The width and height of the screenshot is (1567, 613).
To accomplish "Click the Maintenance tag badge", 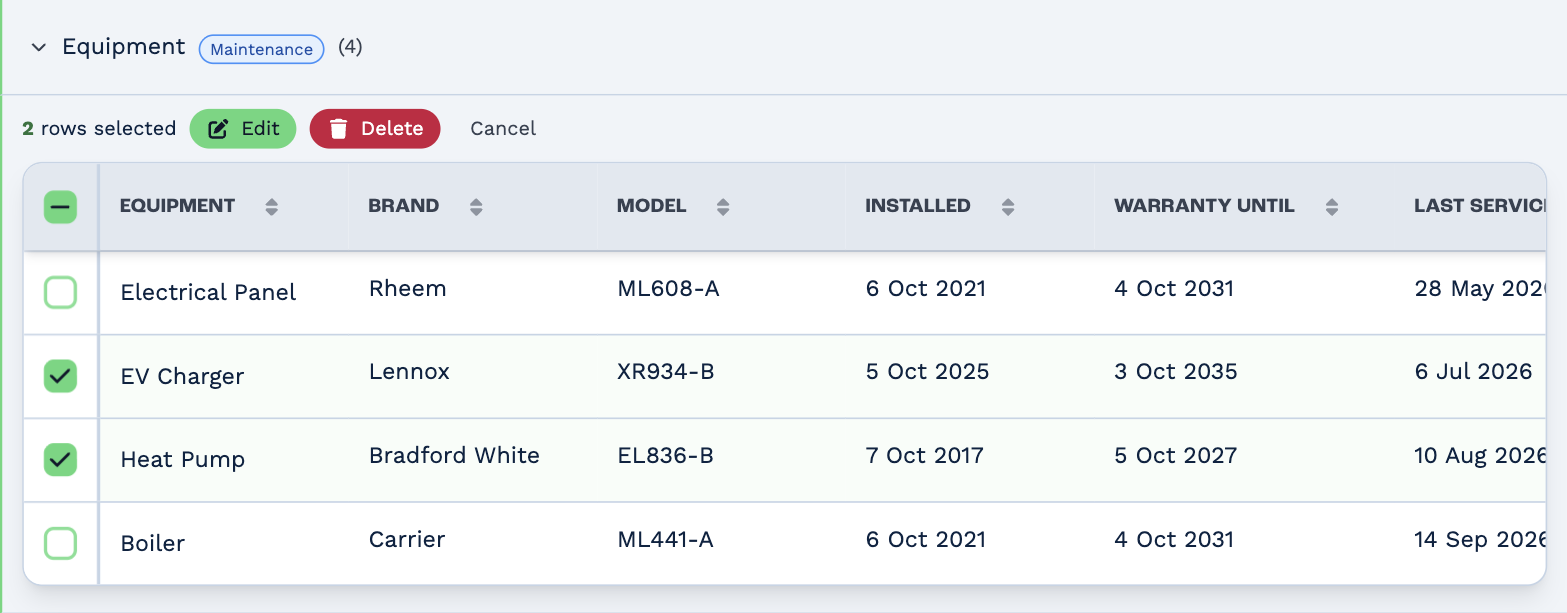I will tap(262, 49).
